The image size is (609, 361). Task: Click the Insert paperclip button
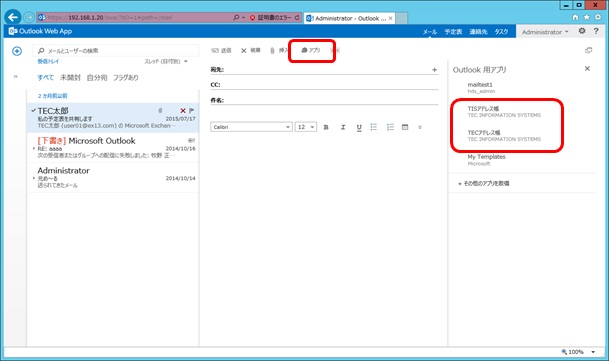(x=279, y=51)
